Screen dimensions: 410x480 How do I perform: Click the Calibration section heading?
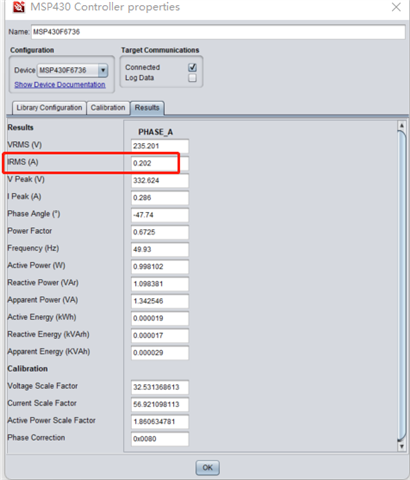tap(28, 369)
